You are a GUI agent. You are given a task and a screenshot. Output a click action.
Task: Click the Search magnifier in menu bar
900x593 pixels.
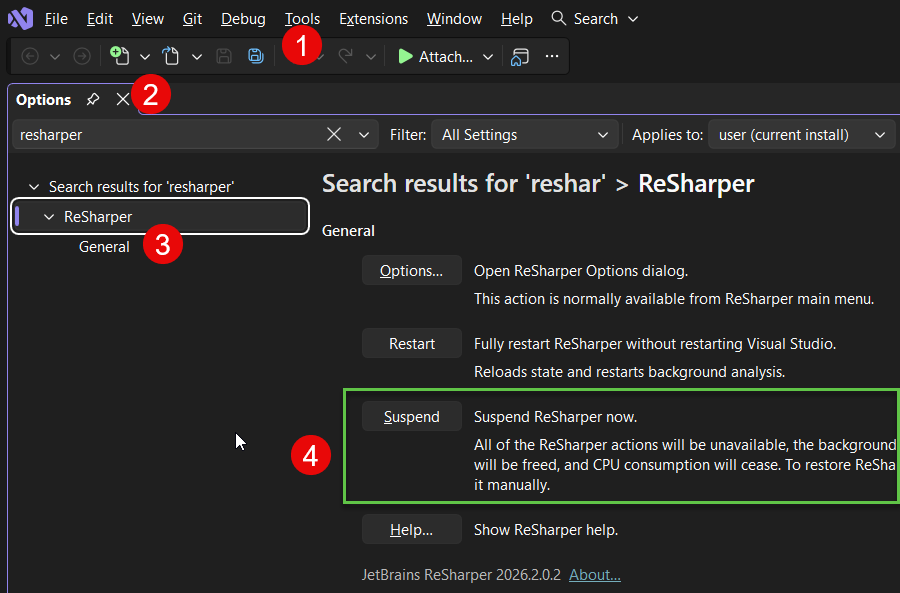(558, 18)
